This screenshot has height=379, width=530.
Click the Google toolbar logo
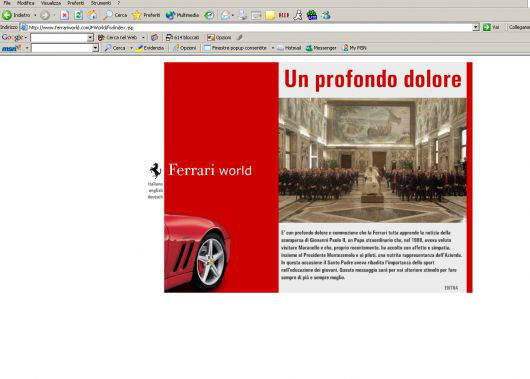pyautogui.click(x=12, y=38)
